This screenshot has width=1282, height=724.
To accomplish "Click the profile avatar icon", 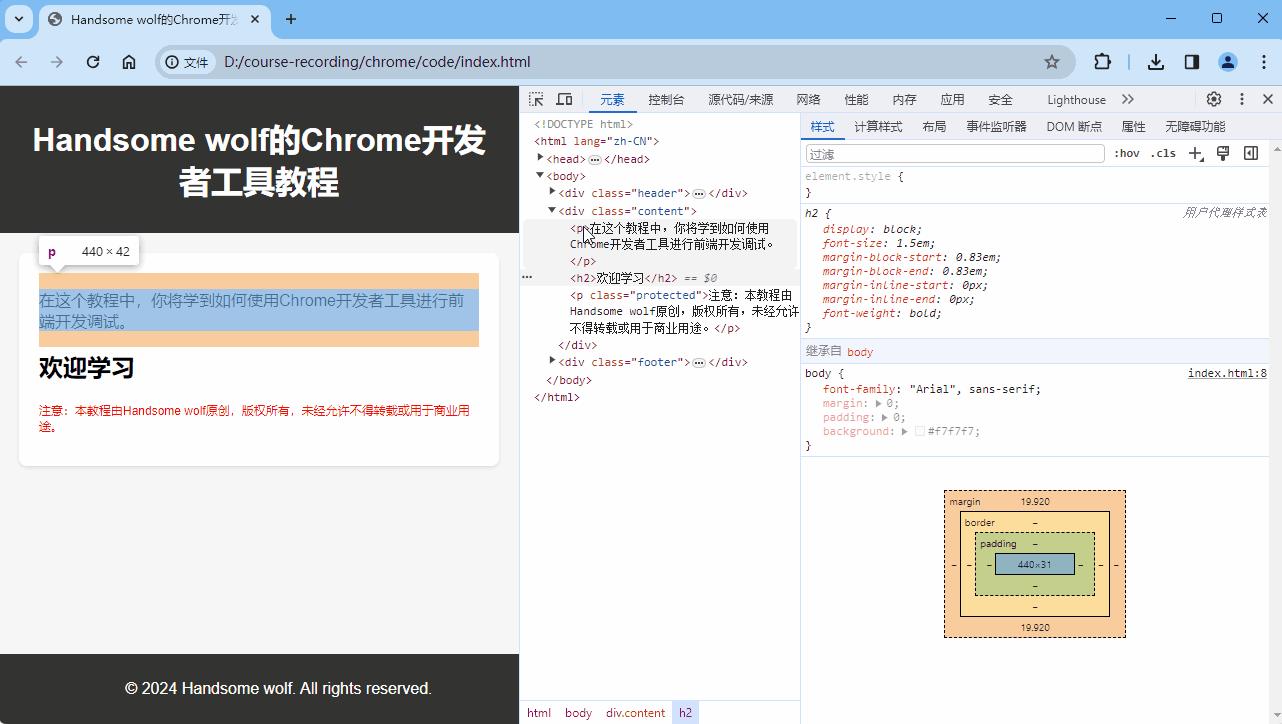I will [1227, 61].
